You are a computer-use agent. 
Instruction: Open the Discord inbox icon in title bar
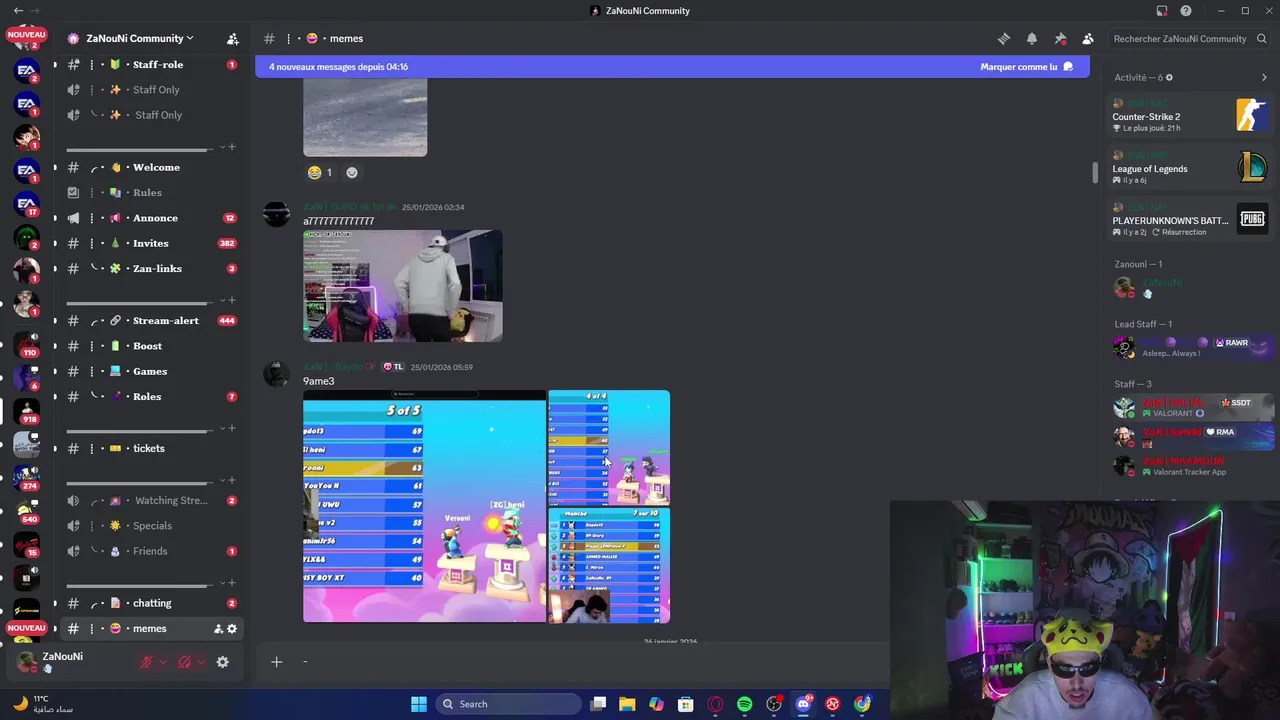pos(1162,11)
